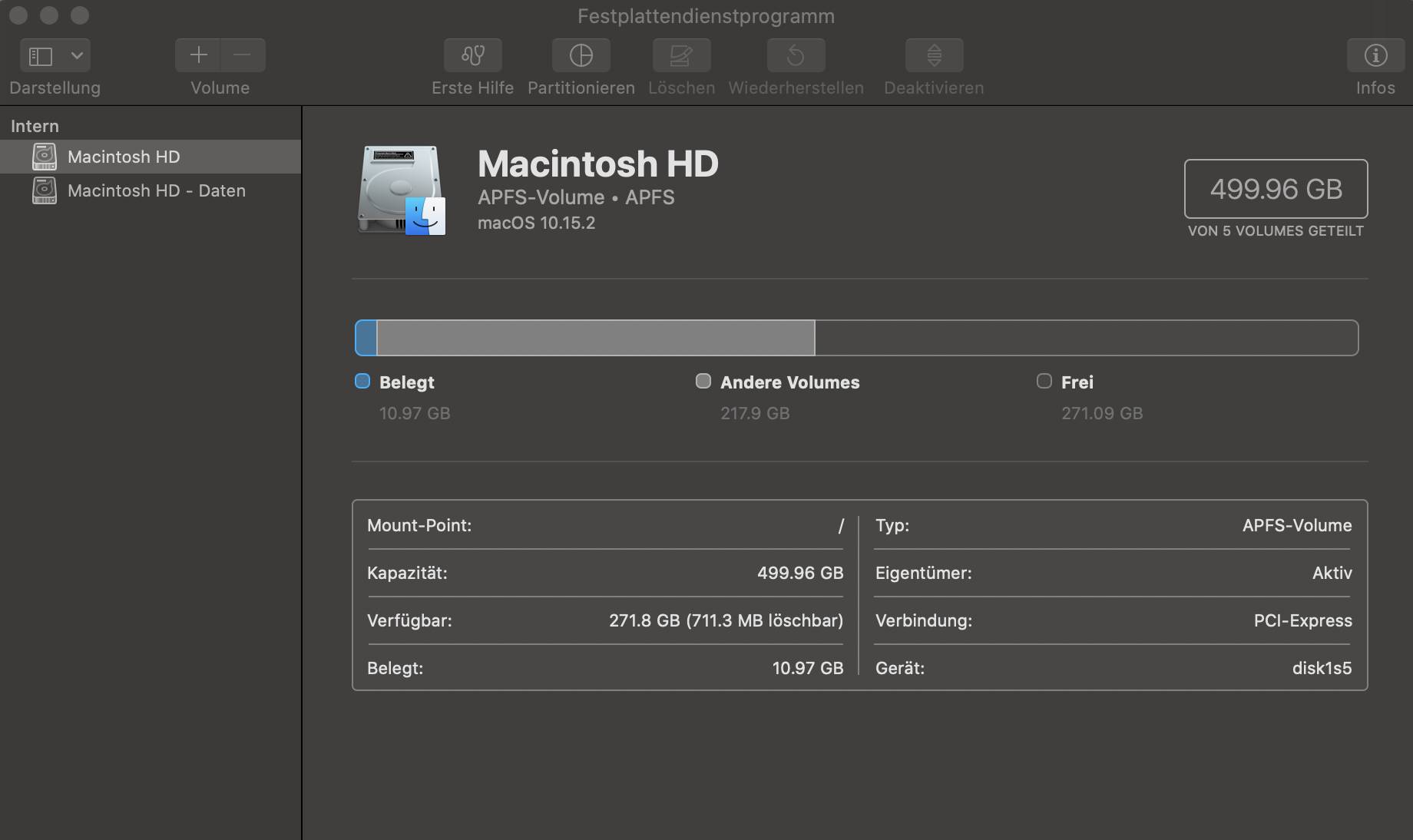Image resolution: width=1413 pixels, height=840 pixels.
Task: Click the Macintosh HD - Daten disk icon
Action: (x=45, y=190)
